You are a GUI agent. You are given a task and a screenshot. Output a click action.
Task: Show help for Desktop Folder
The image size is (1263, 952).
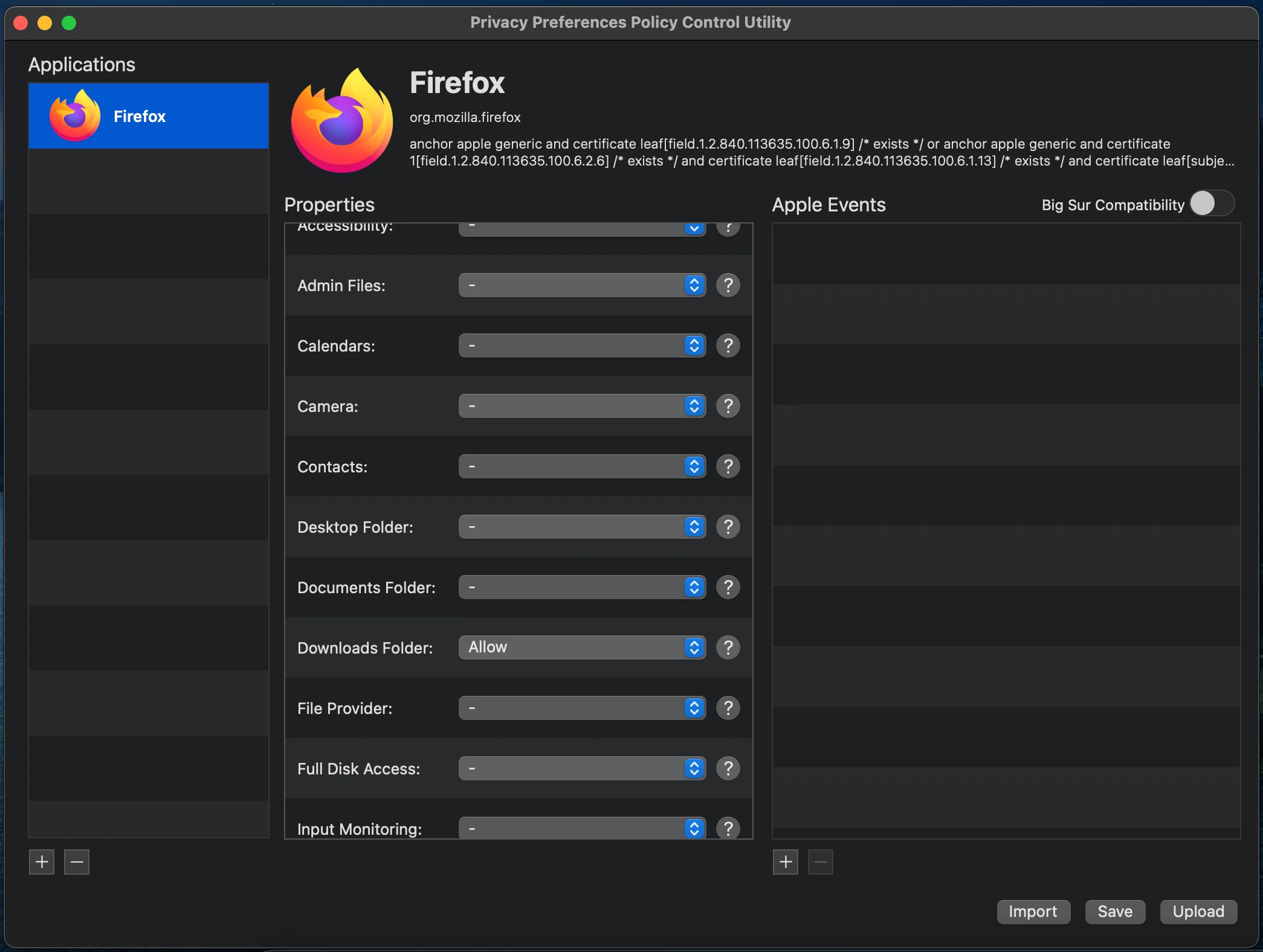pyautogui.click(x=728, y=527)
